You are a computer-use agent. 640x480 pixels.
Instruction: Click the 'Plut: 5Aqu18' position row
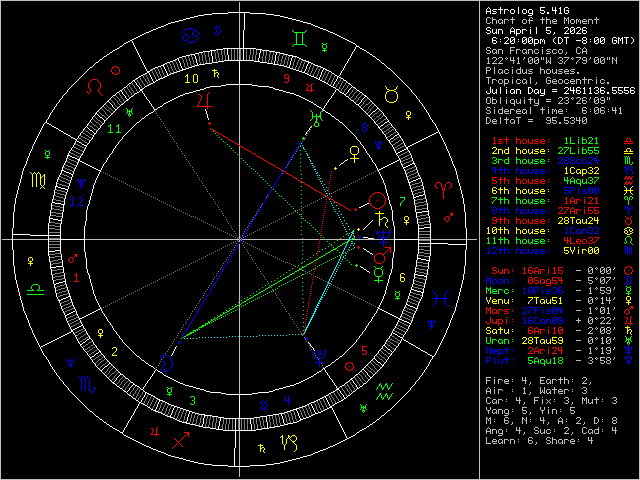pyautogui.click(x=560, y=361)
